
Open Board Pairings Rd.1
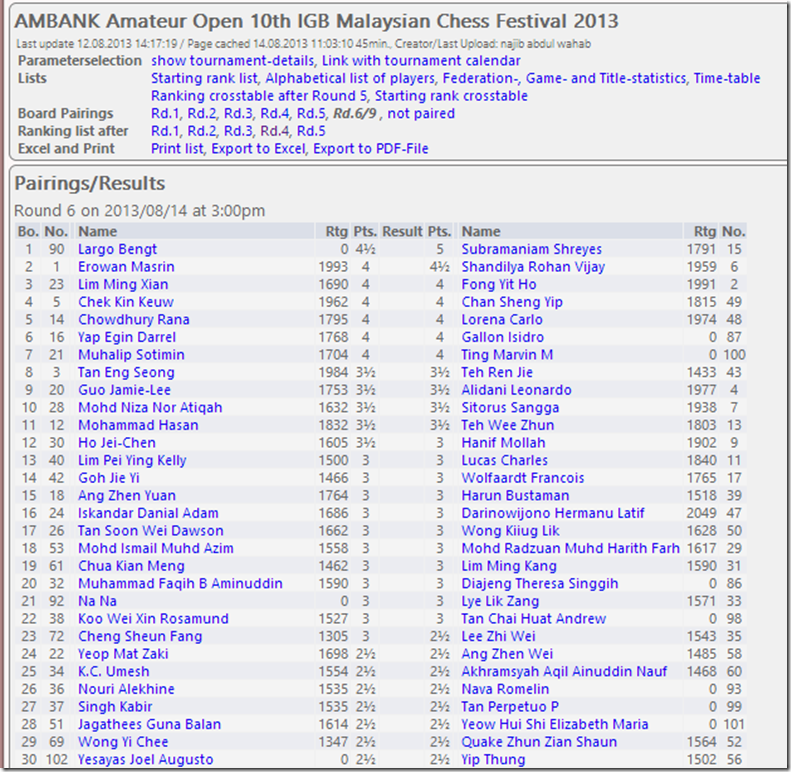click(x=165, y=114)
